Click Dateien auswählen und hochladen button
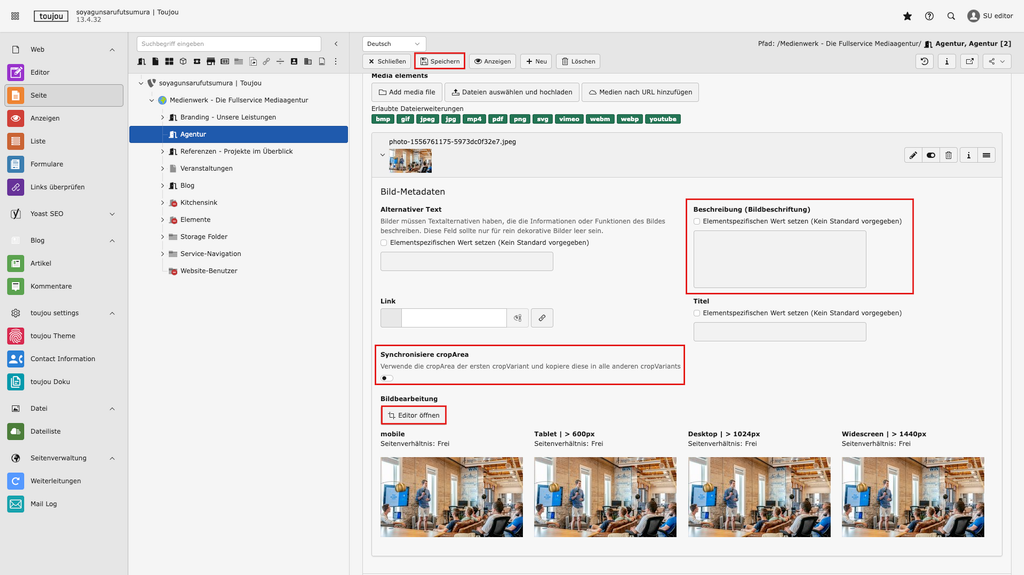Image resolution: width=1024 pixels, height=575 pixels. (512, 92)
